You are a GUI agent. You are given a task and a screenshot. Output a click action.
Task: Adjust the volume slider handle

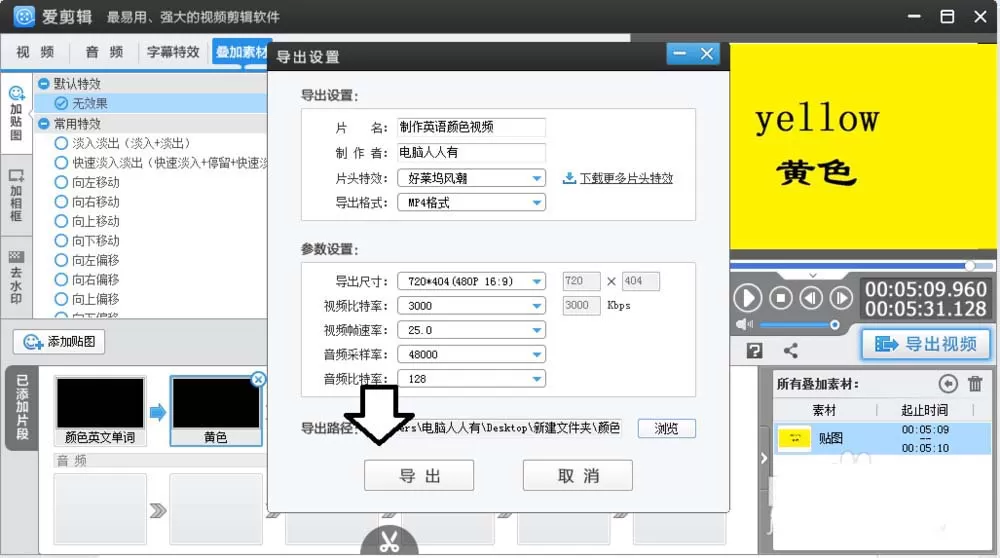[834, 325]
